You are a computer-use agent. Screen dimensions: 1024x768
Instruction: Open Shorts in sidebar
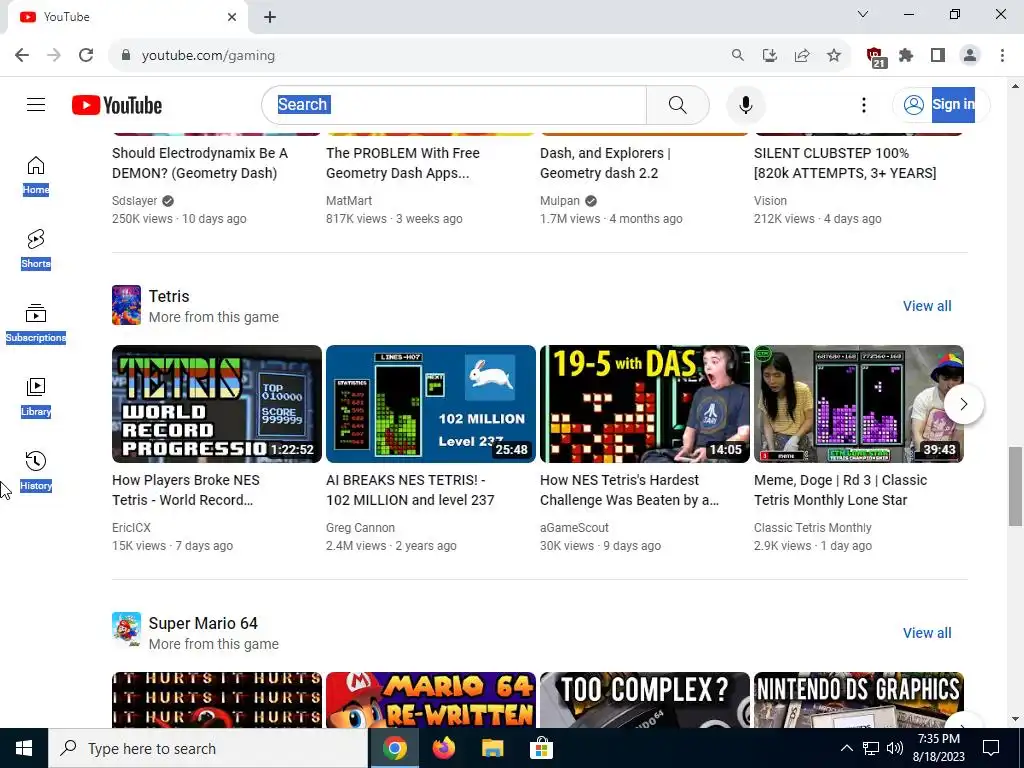tap(36, 249)
